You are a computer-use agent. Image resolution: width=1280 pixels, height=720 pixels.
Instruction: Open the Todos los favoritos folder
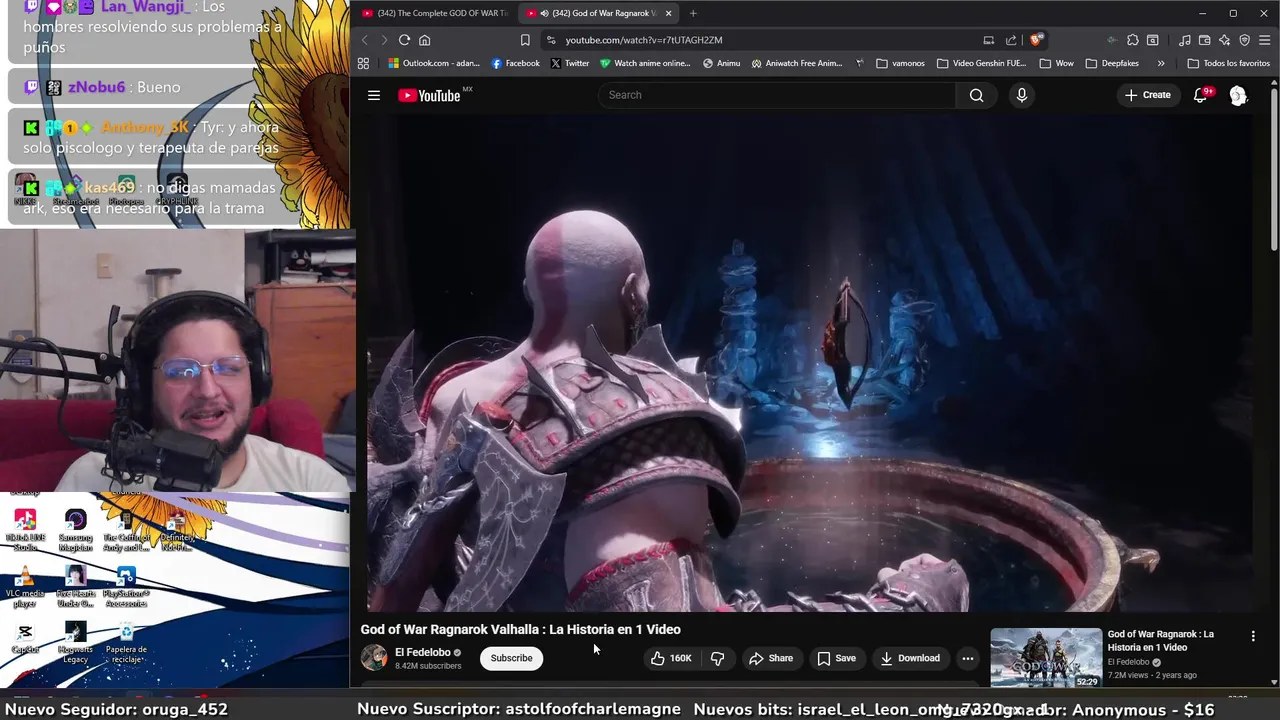pyautogui.click(x=1228, y=63)
